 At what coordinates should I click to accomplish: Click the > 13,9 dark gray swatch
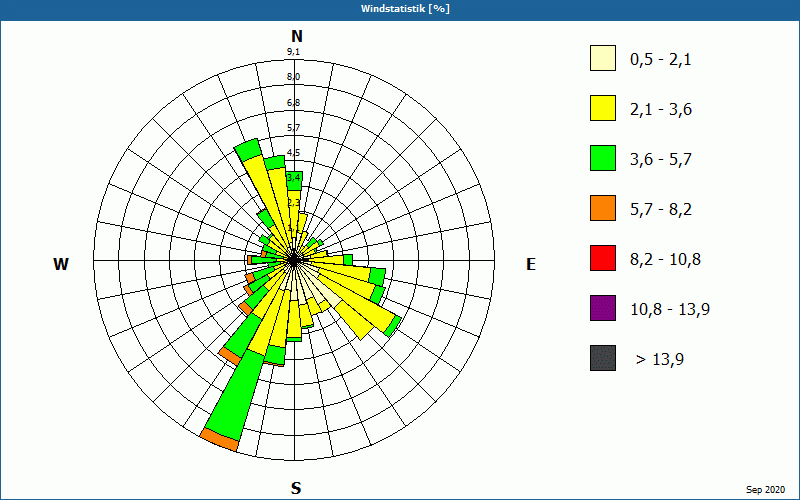click(603, 358)
